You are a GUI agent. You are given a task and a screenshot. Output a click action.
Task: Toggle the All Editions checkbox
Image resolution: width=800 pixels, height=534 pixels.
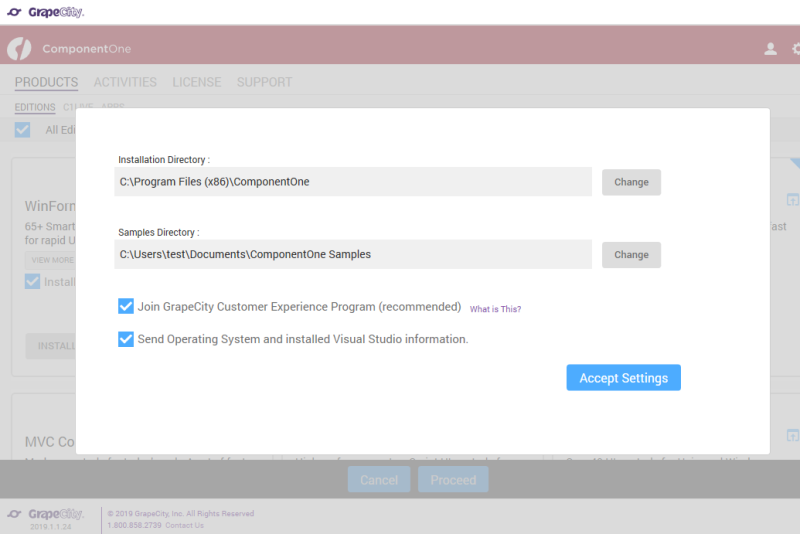(22, 130)
